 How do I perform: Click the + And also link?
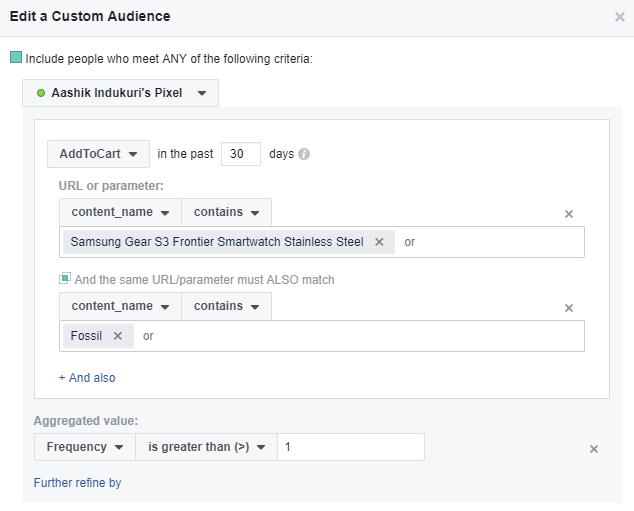(87, 378)
